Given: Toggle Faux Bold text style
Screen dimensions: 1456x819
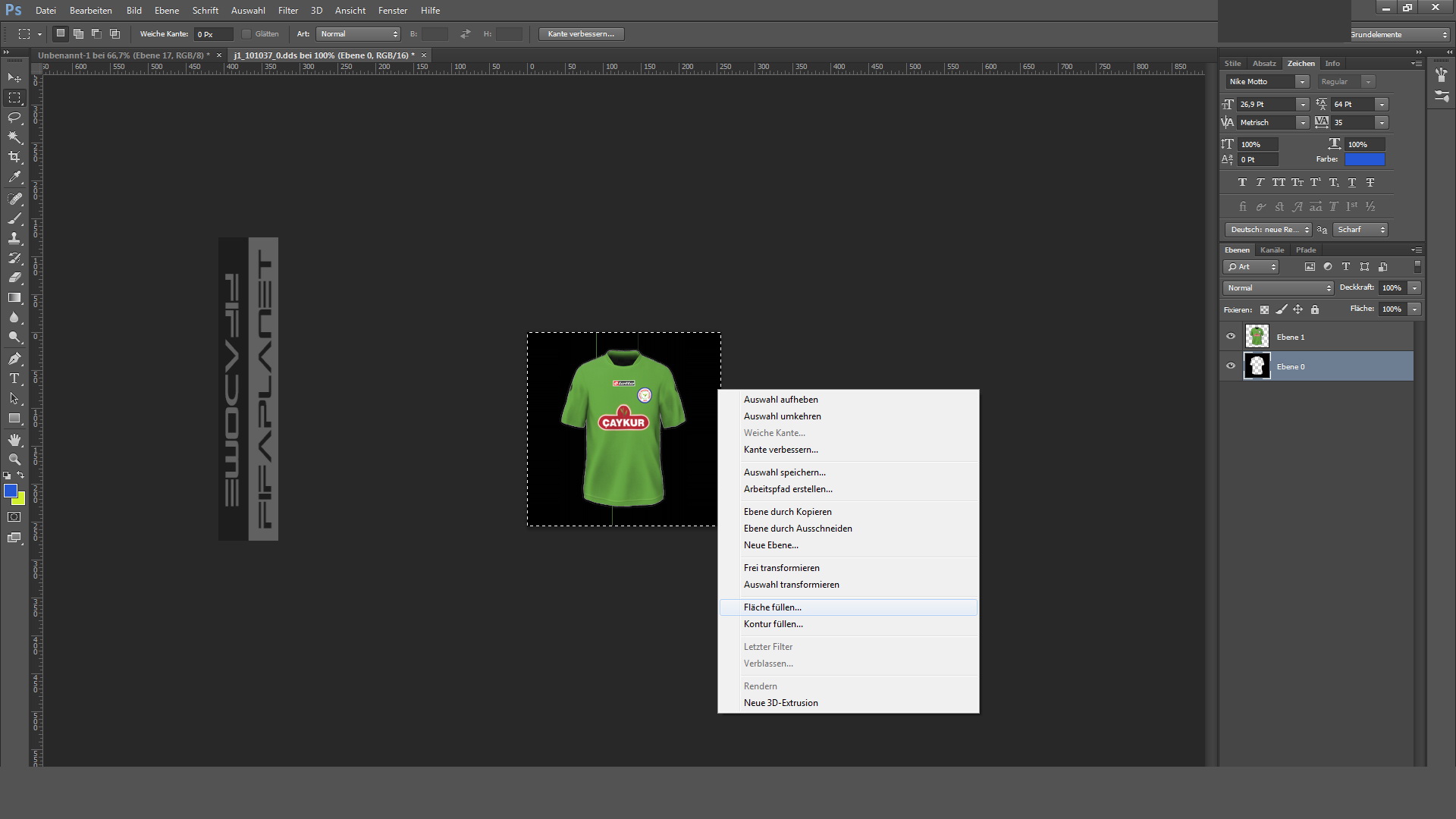Looking at the screenshot, I should (1242, 183).
